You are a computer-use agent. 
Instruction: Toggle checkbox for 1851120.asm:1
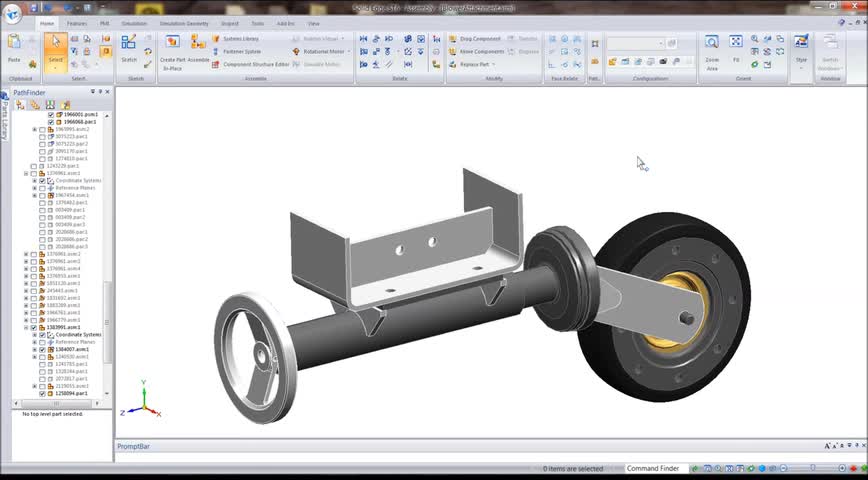[34, 283]
